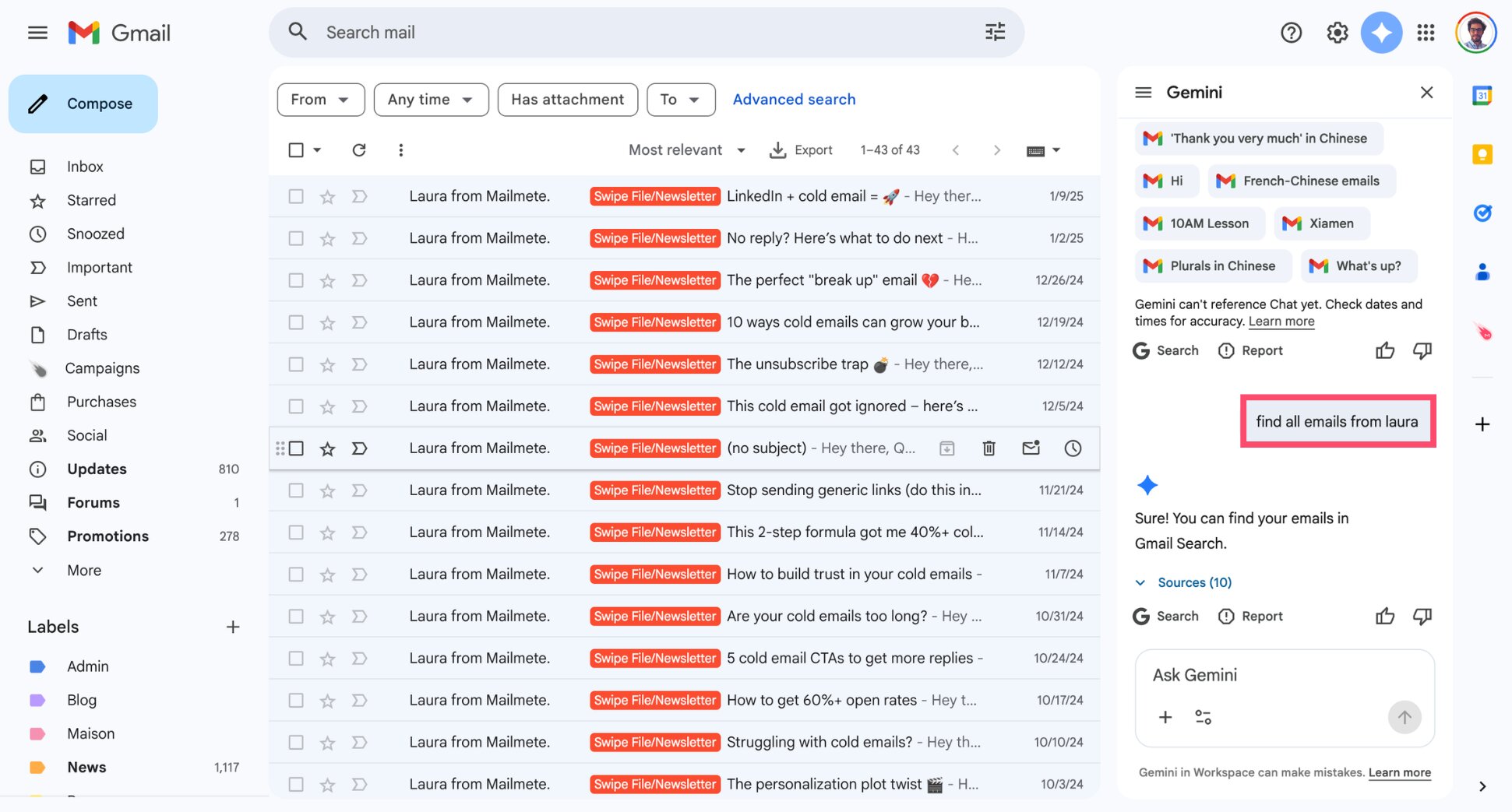Screen dimensions: 1512x812
Task: Open Gmail Settings gear
Action: click(x=1336, y=32)
